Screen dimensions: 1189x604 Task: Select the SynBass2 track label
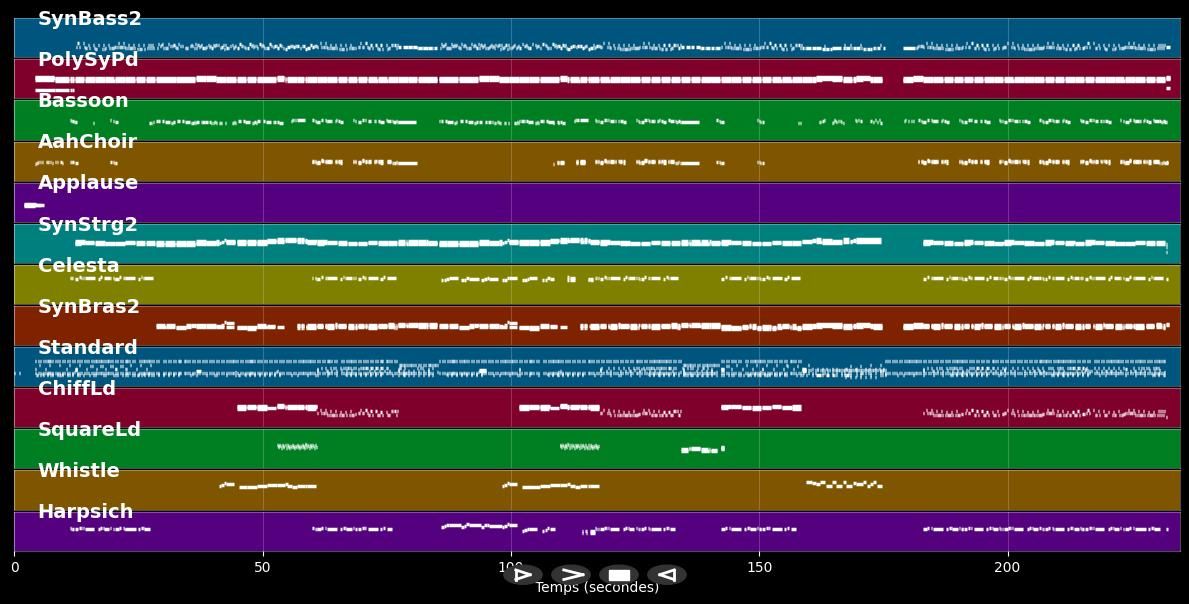pos(89,19)
